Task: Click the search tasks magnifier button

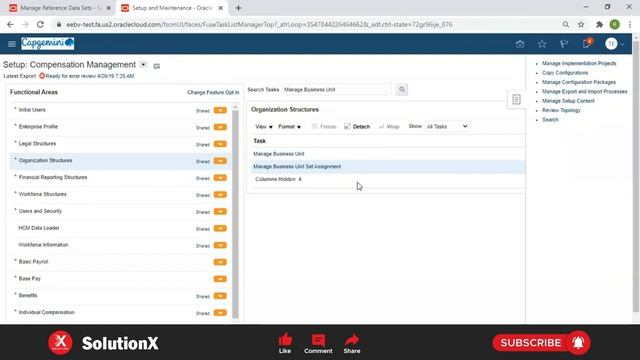Action: pos(402,89)
